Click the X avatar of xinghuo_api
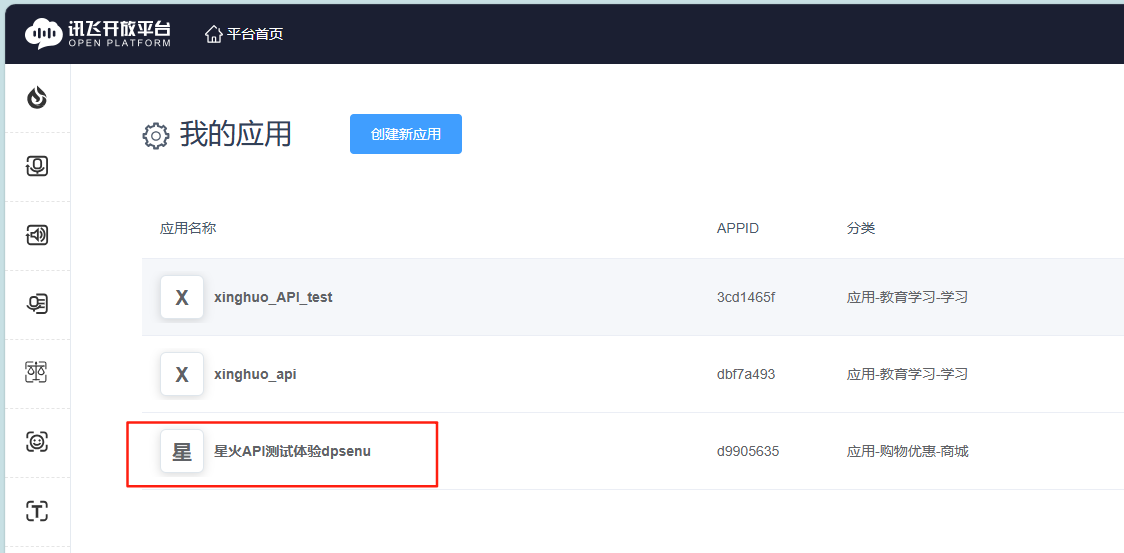1124x553 pixels. [x=182, y=374]
